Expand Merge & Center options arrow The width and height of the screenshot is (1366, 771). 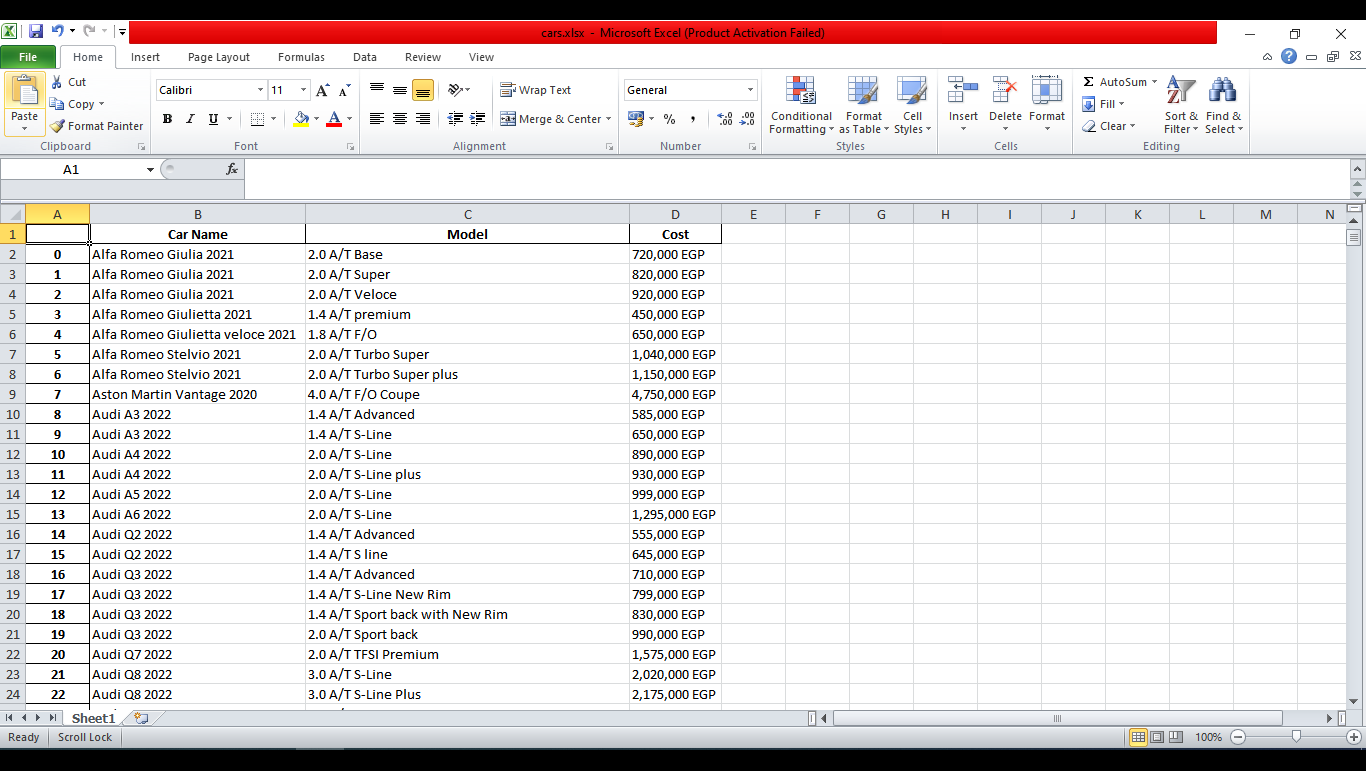pos(608,119)
